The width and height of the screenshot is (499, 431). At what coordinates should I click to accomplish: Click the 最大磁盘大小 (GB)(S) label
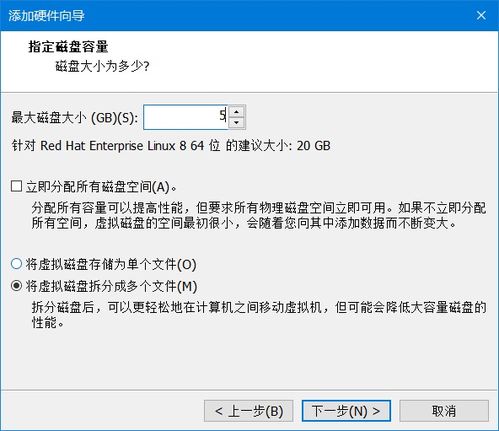pyautogui.click(x=75, y=118)
